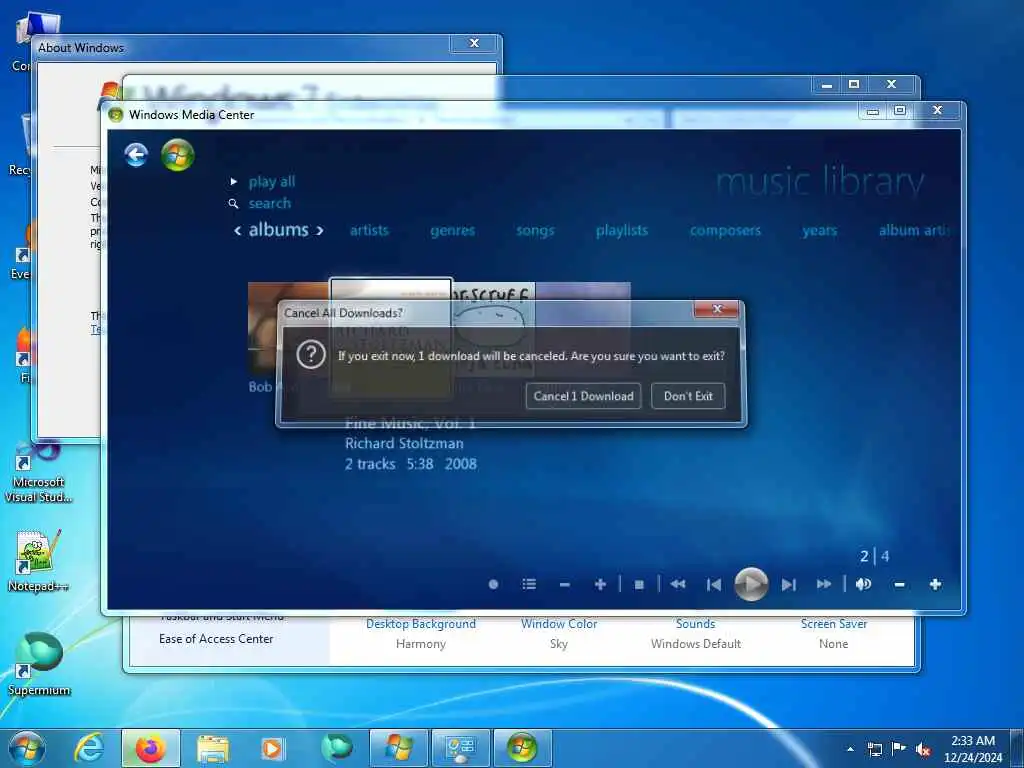The width and height of the screenshot is (1024, 768).
Task: Click left chevron beside albums
Action: click(238, 231)
